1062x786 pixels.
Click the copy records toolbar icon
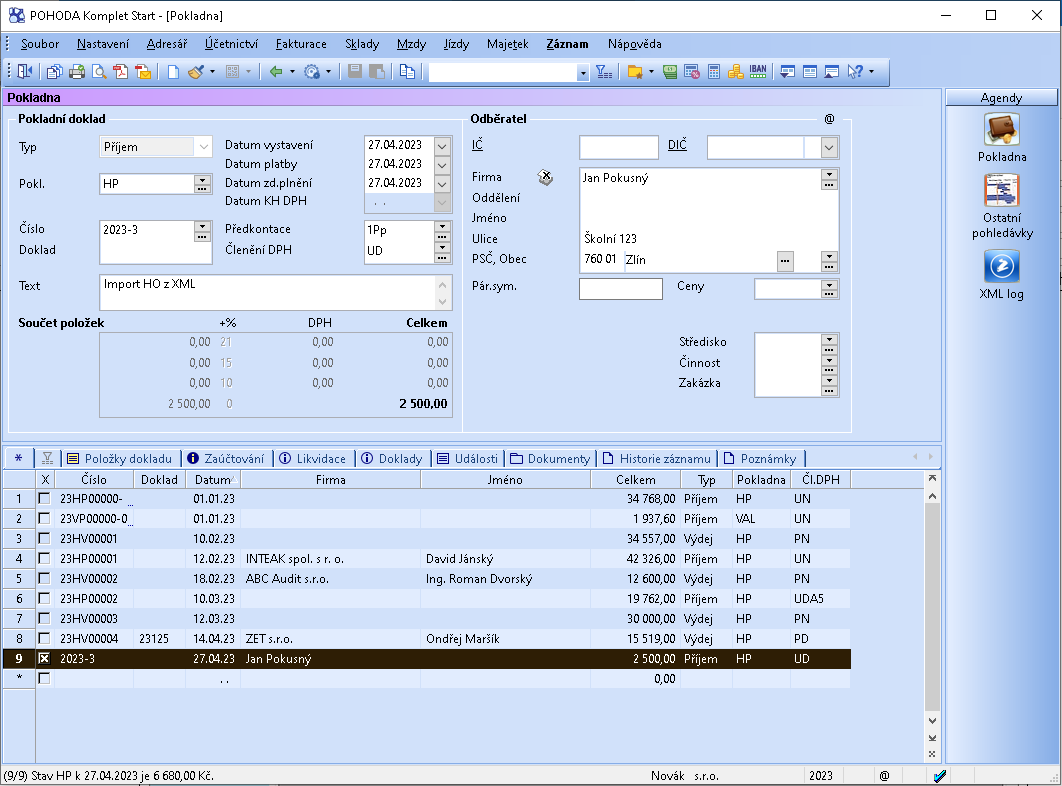pyautogui.click(x=54, y=71)
